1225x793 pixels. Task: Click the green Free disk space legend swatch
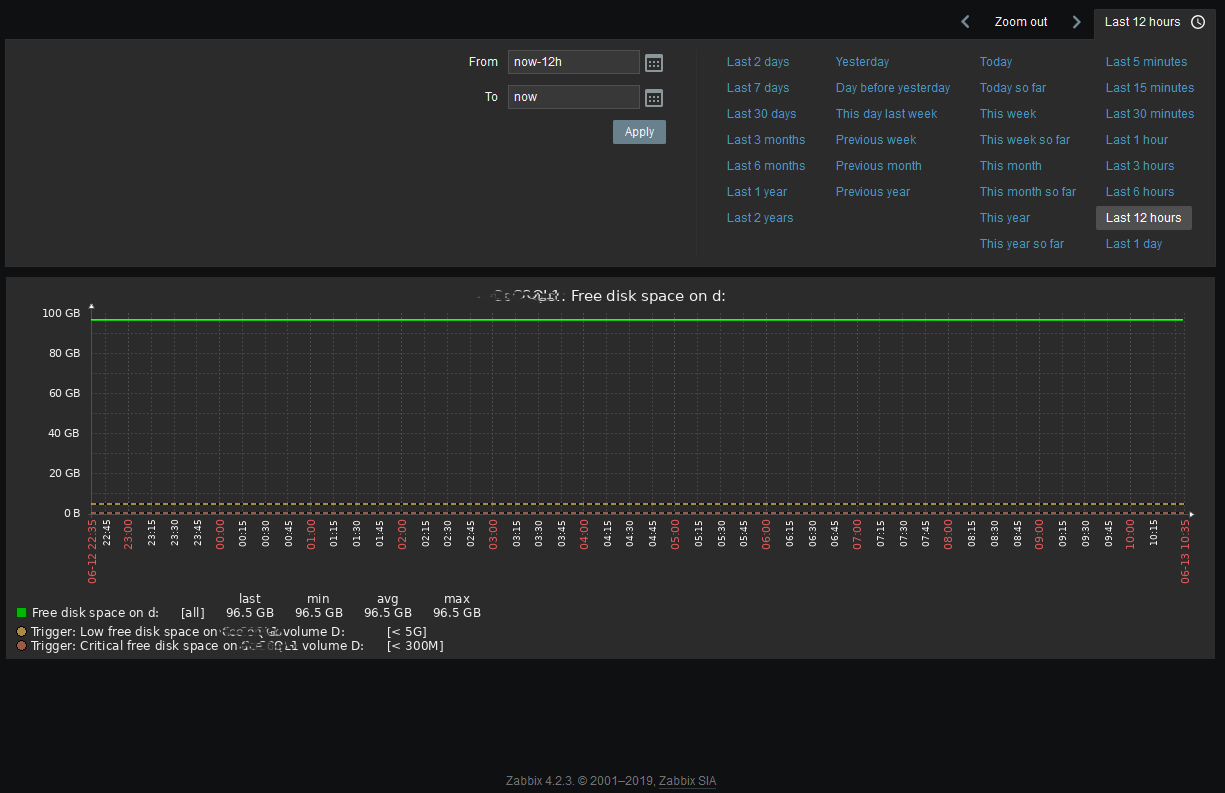click(x=21, y=613)
